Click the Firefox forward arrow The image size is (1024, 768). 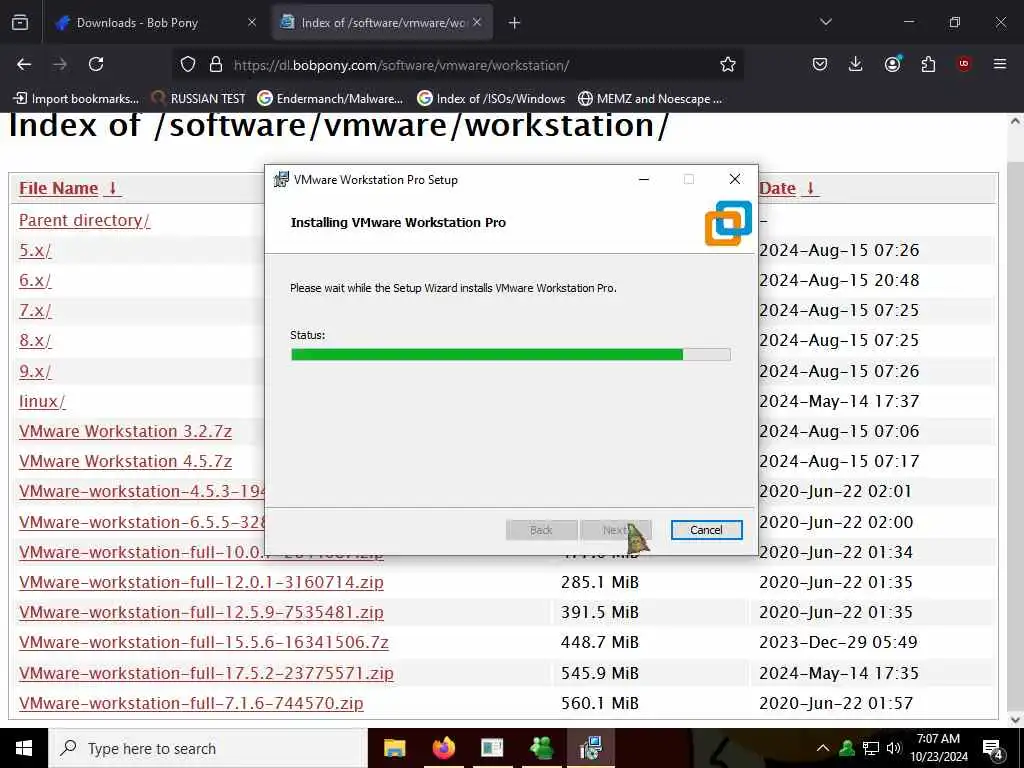click(59, 64)
